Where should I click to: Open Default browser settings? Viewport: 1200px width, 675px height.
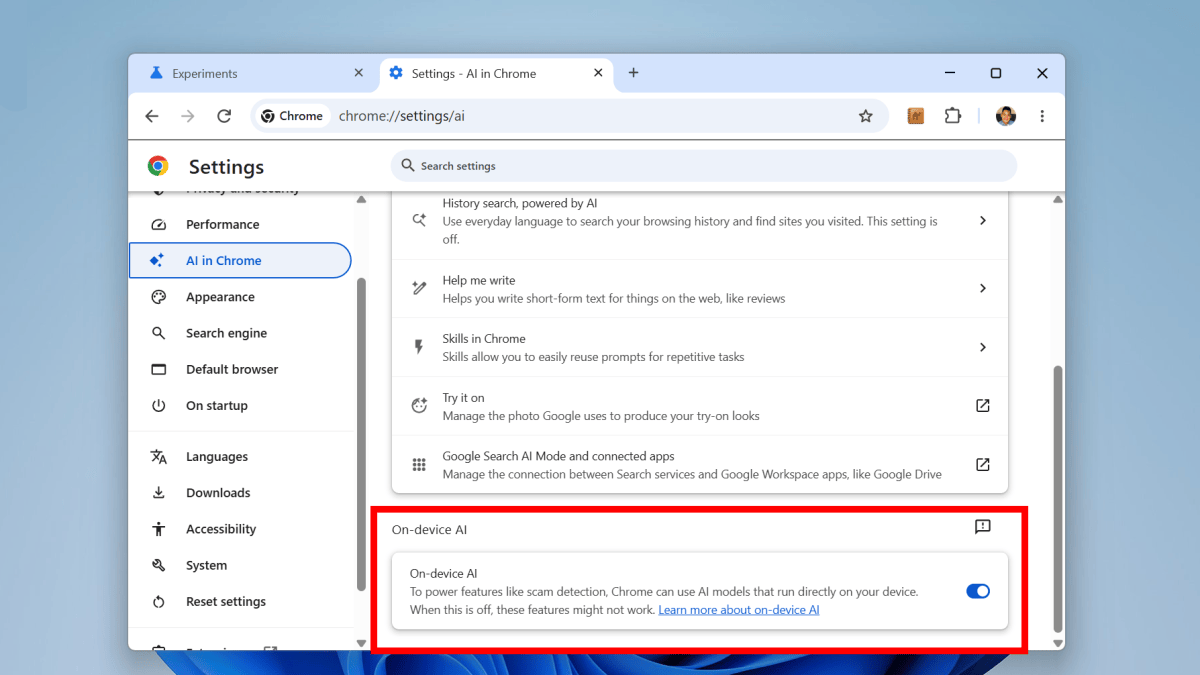pyautogui.click(x=240, y=369)
